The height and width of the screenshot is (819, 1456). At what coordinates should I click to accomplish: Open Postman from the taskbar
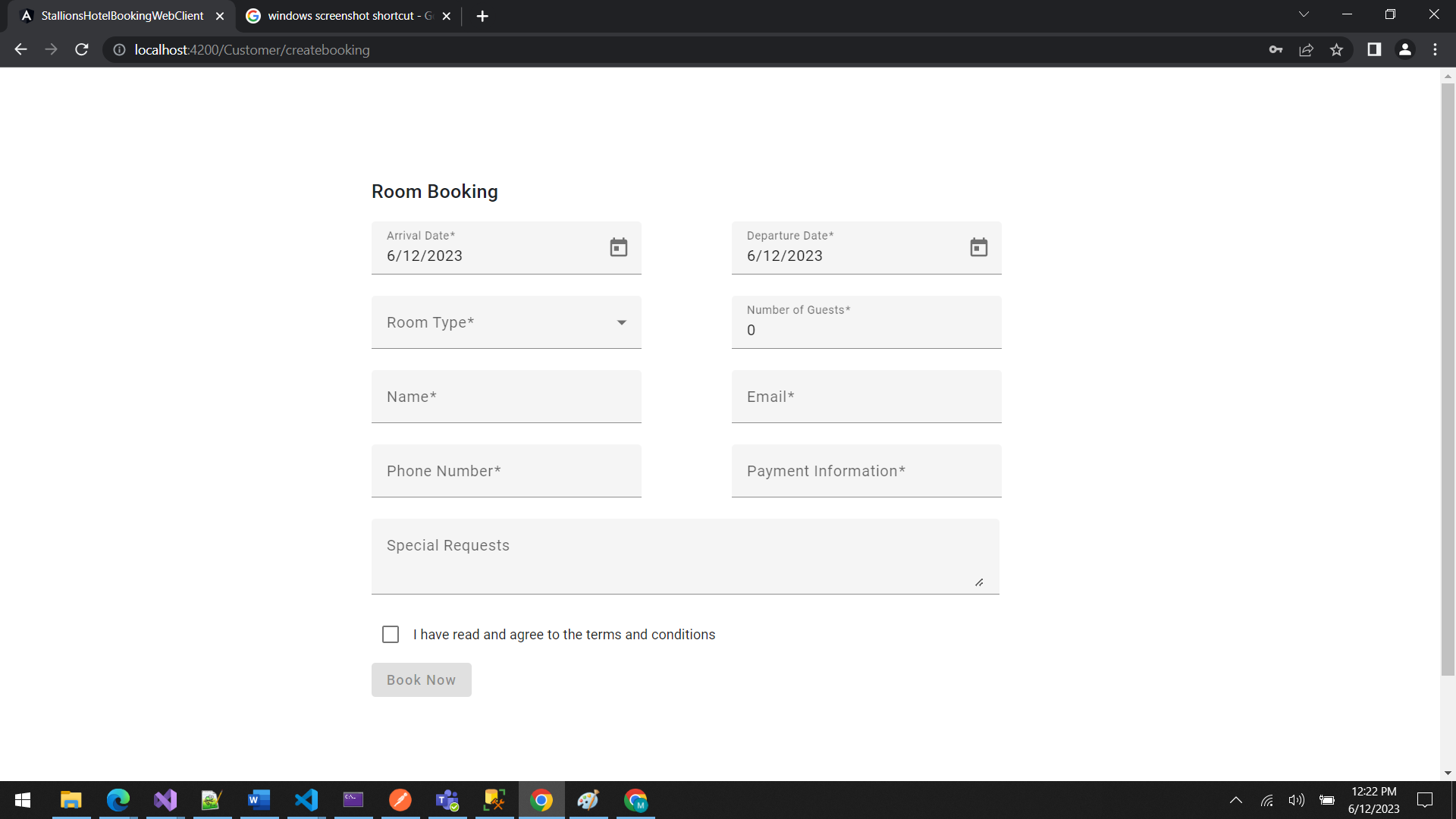400,800
